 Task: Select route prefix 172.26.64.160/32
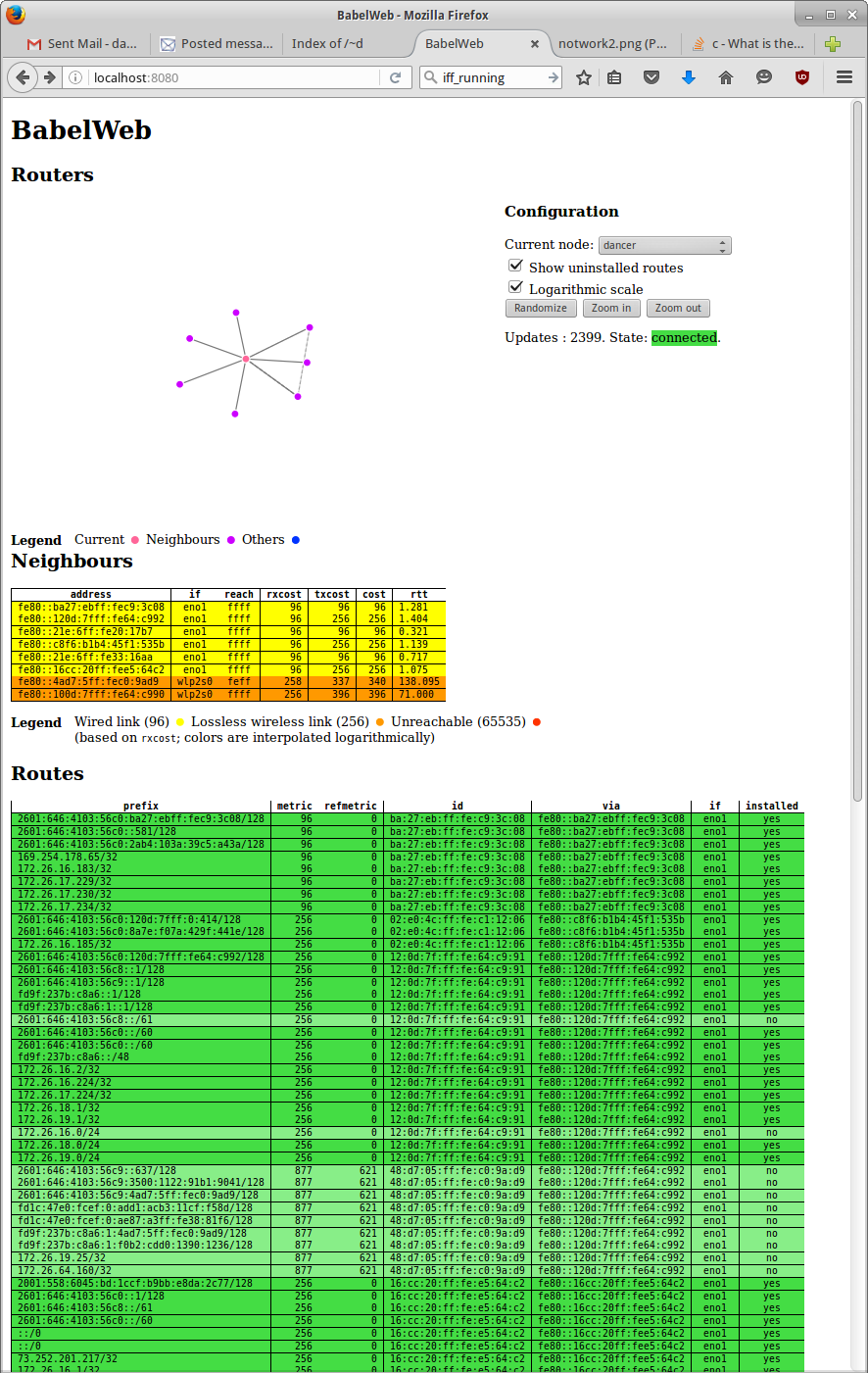point(65,1270)
